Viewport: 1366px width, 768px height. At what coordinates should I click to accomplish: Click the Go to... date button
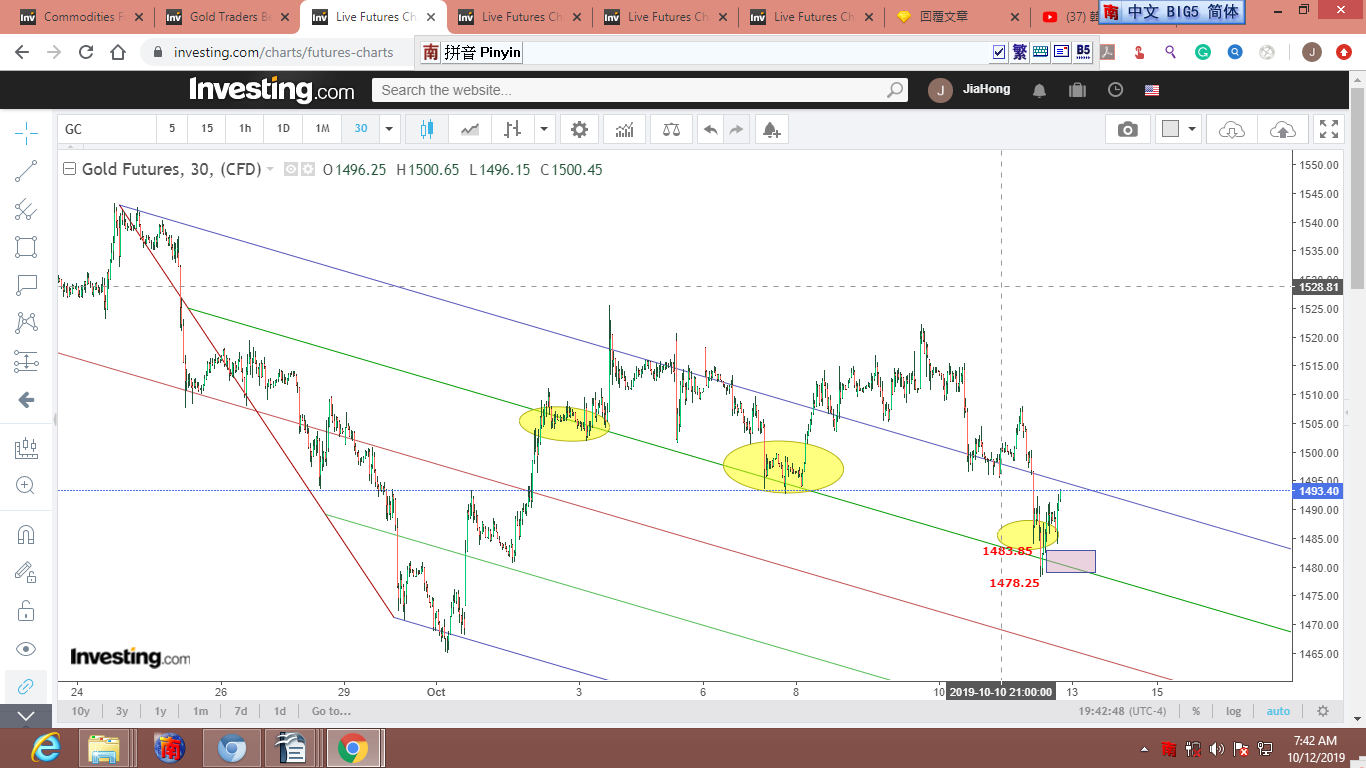[331, 711]
